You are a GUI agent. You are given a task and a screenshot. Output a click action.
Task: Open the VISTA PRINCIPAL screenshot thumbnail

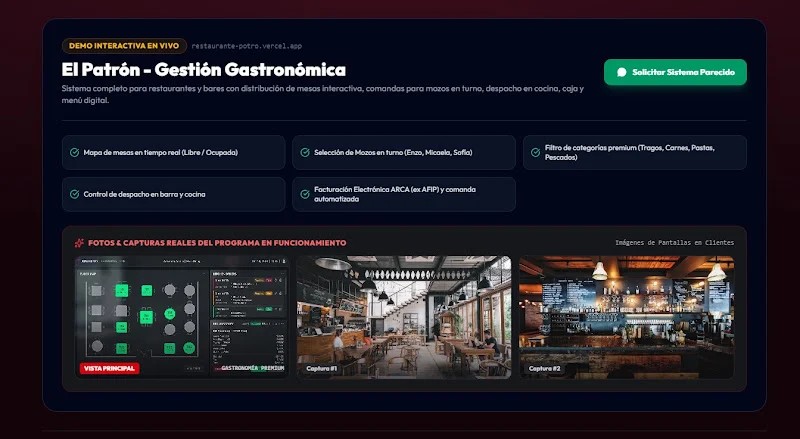pos(182,317)
